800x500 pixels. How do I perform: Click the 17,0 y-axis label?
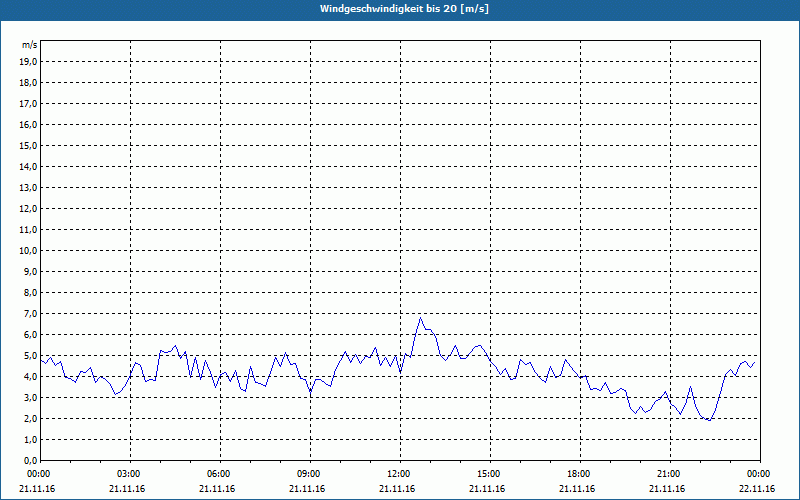[x=28, y=104]
